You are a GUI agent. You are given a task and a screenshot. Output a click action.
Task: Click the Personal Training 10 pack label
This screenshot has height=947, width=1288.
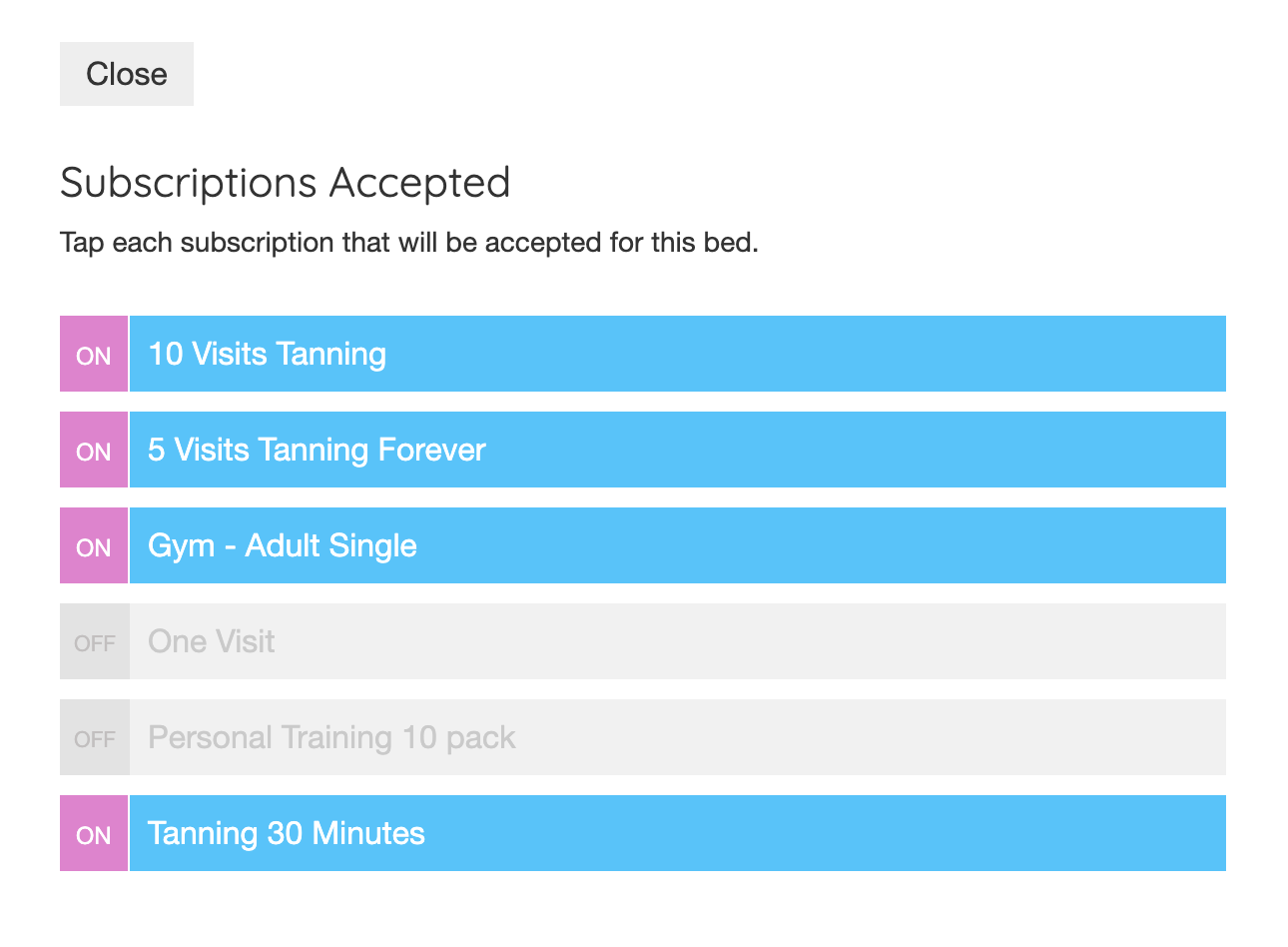tap(331, 737)
